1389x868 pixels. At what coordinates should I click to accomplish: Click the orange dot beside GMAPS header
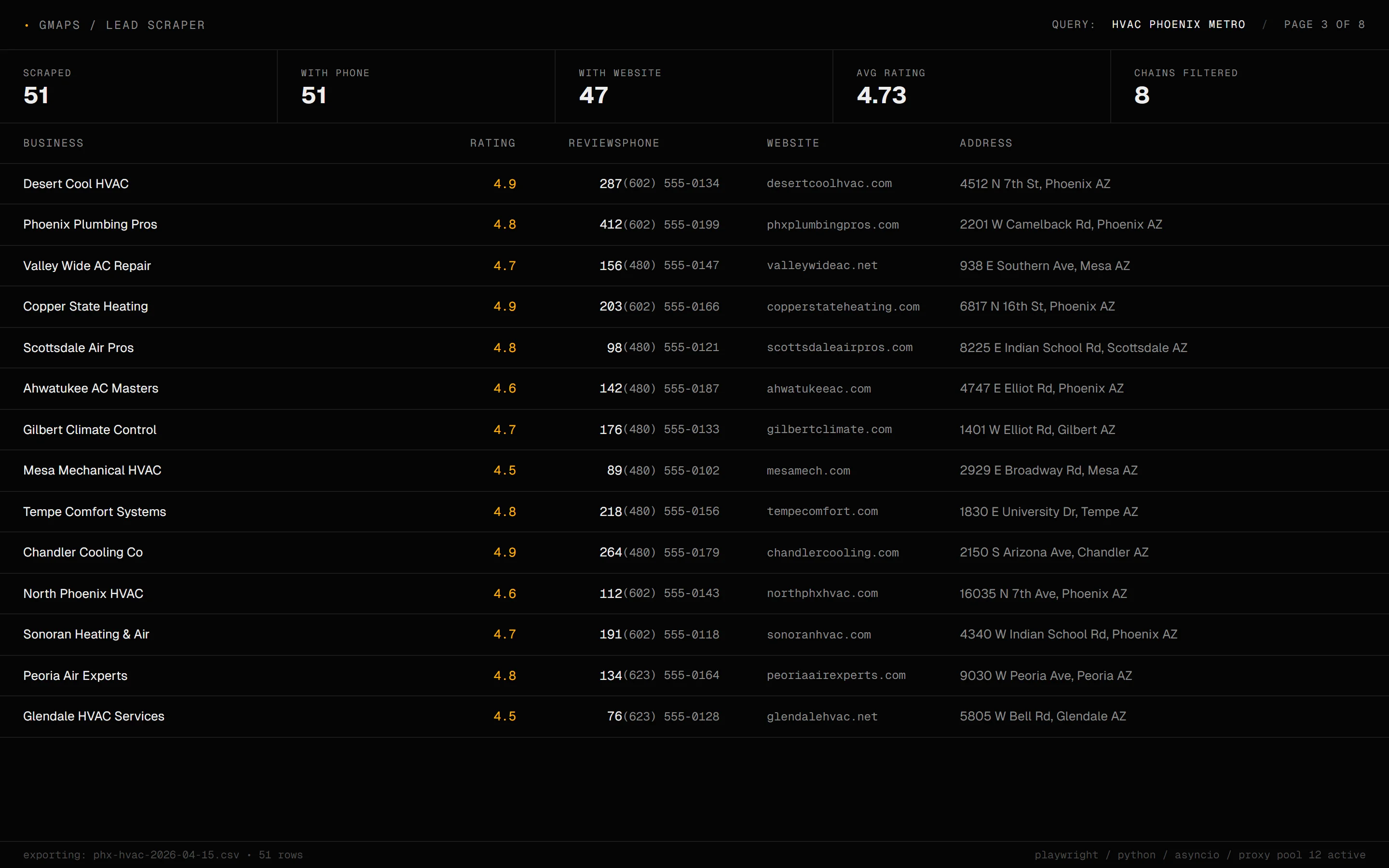(27, 25)
